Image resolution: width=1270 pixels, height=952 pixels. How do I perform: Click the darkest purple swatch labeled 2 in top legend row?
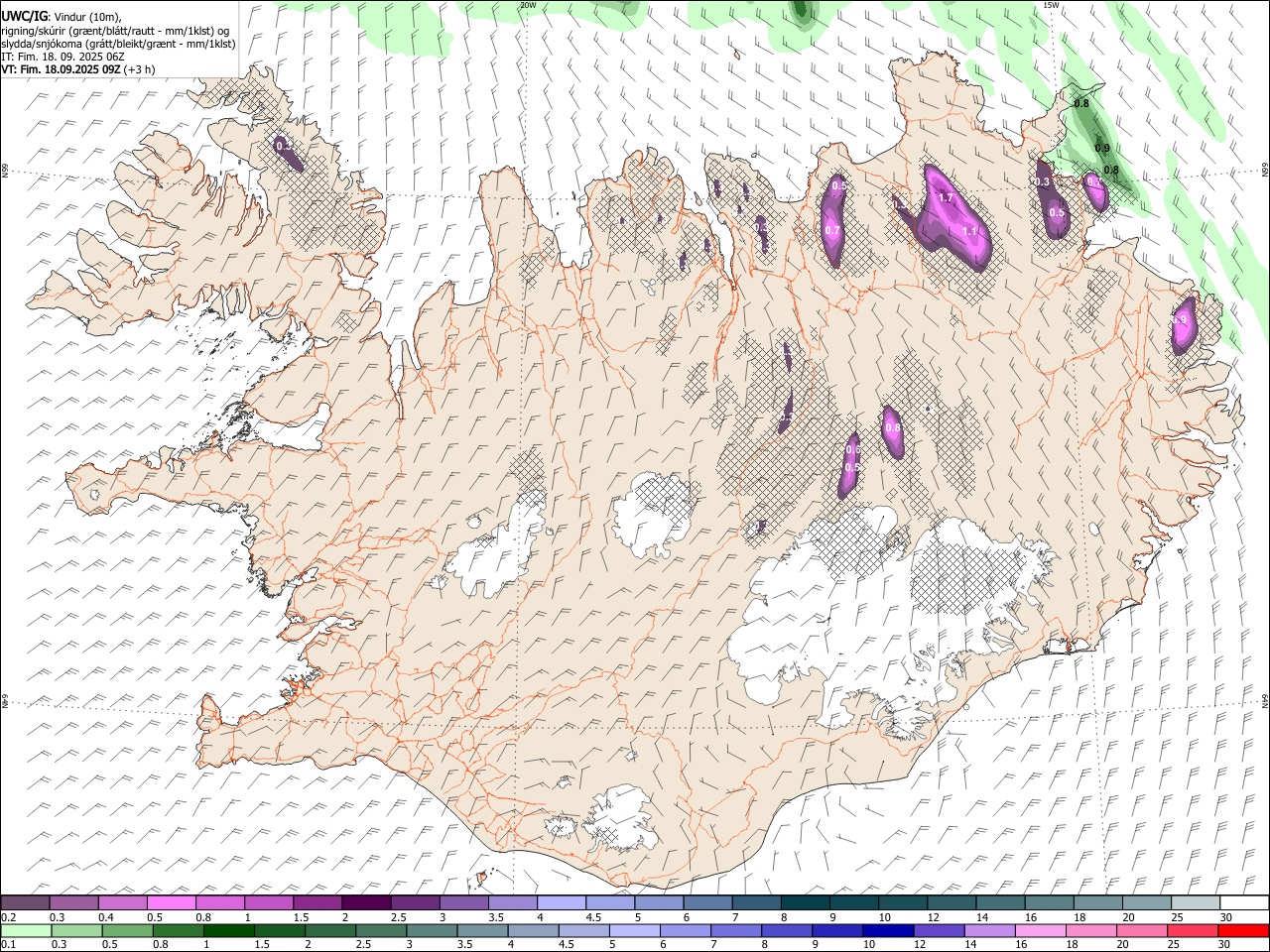366,903
